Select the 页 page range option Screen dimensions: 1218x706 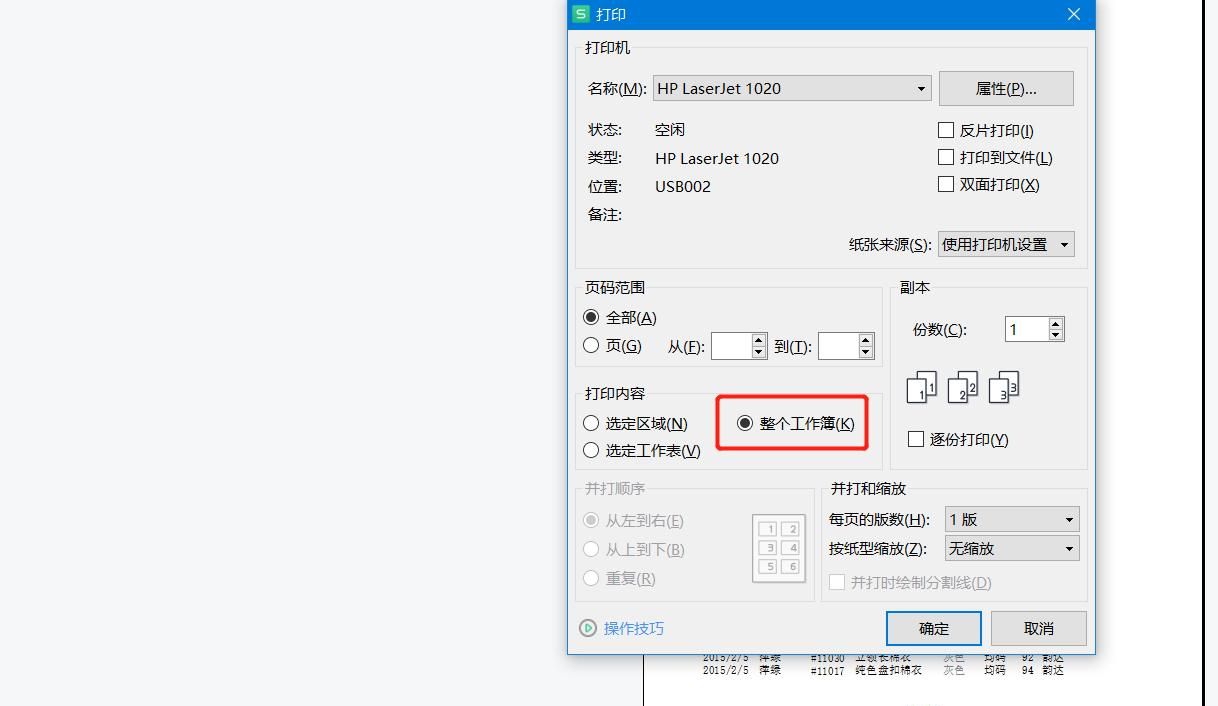pos(590,345)
